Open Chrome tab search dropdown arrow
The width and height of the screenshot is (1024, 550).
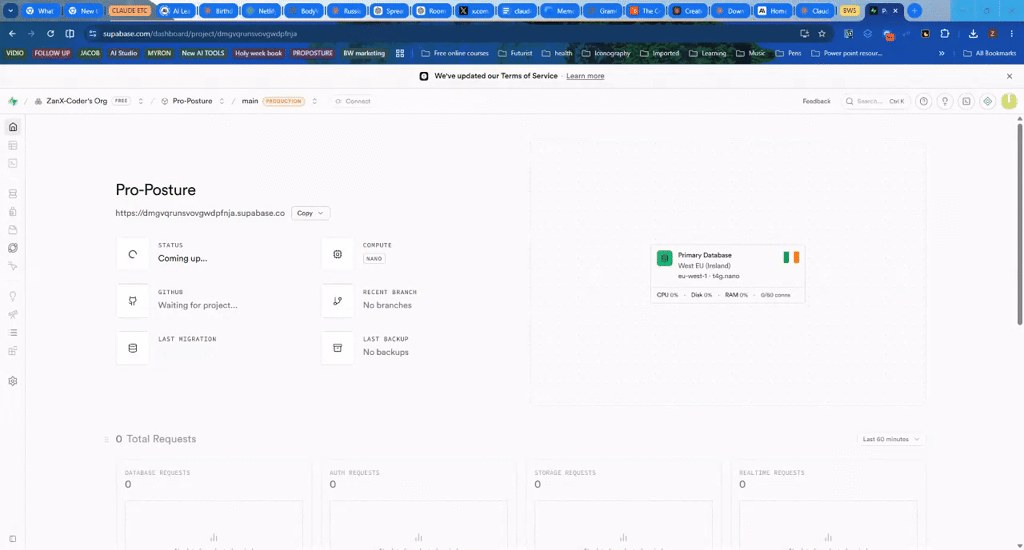pyautogui.click(x=10, y=11)
